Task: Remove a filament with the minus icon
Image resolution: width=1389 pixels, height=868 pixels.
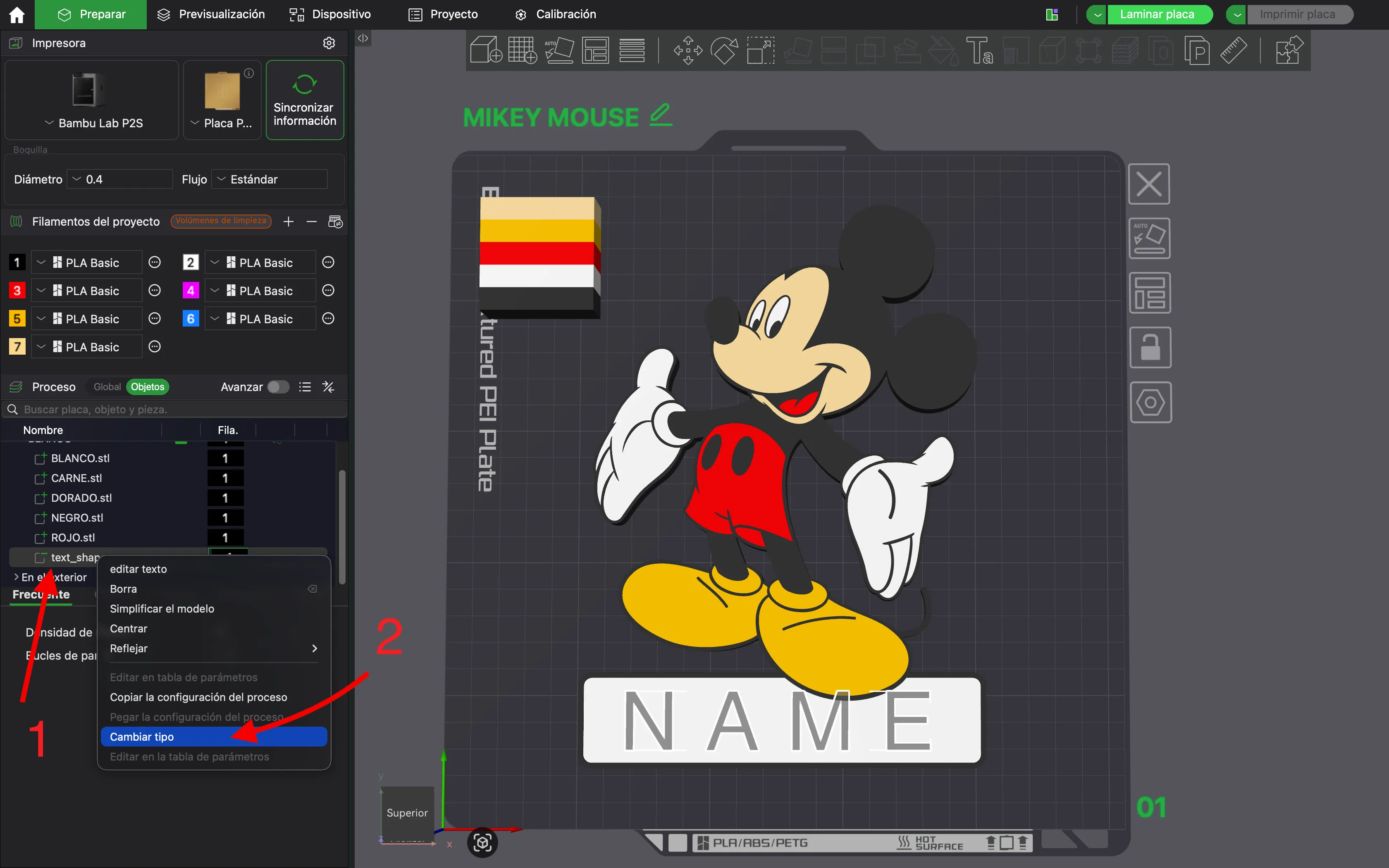Action: [x=312, y=222]
